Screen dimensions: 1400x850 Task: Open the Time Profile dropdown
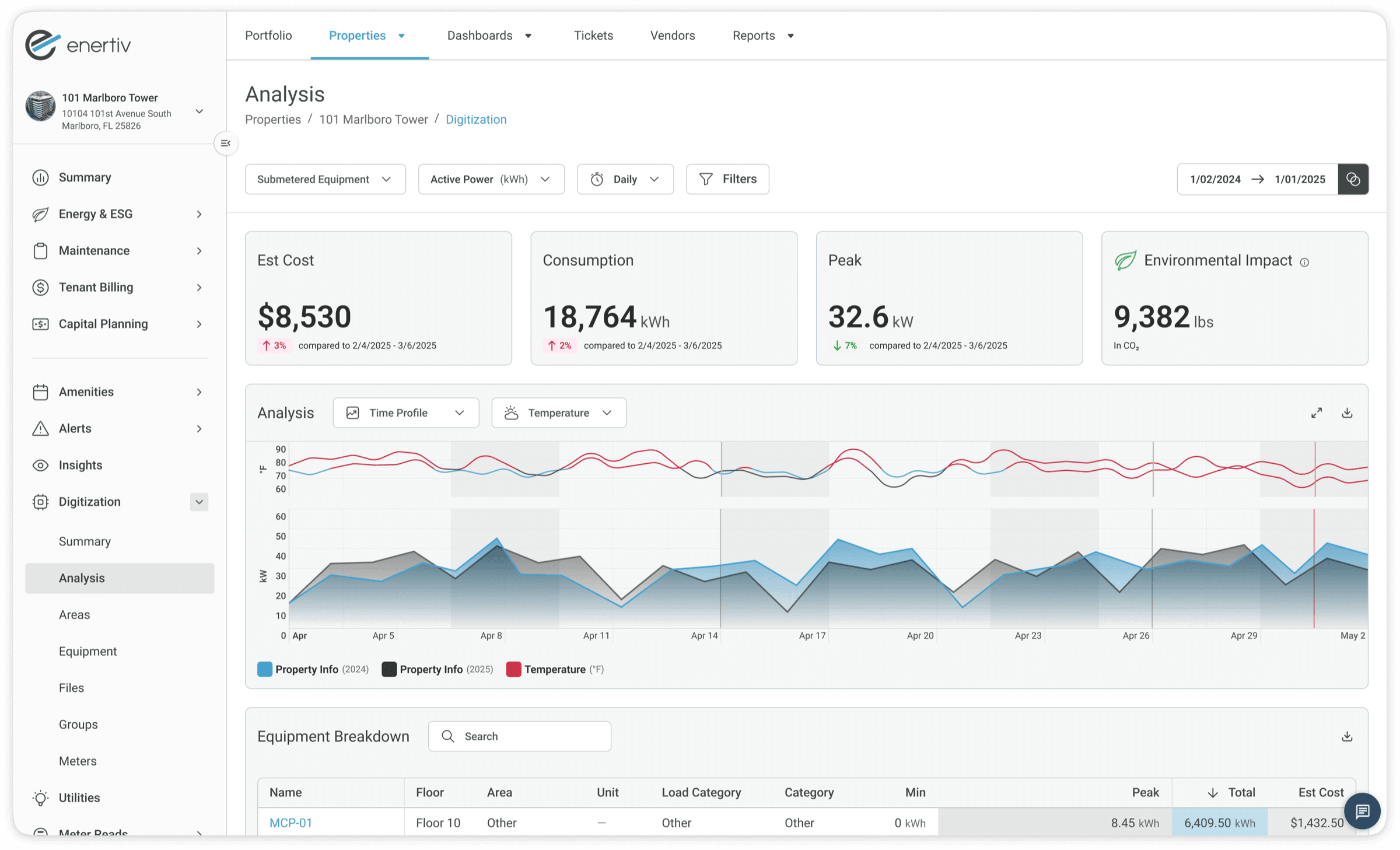(x=405, y=413)
